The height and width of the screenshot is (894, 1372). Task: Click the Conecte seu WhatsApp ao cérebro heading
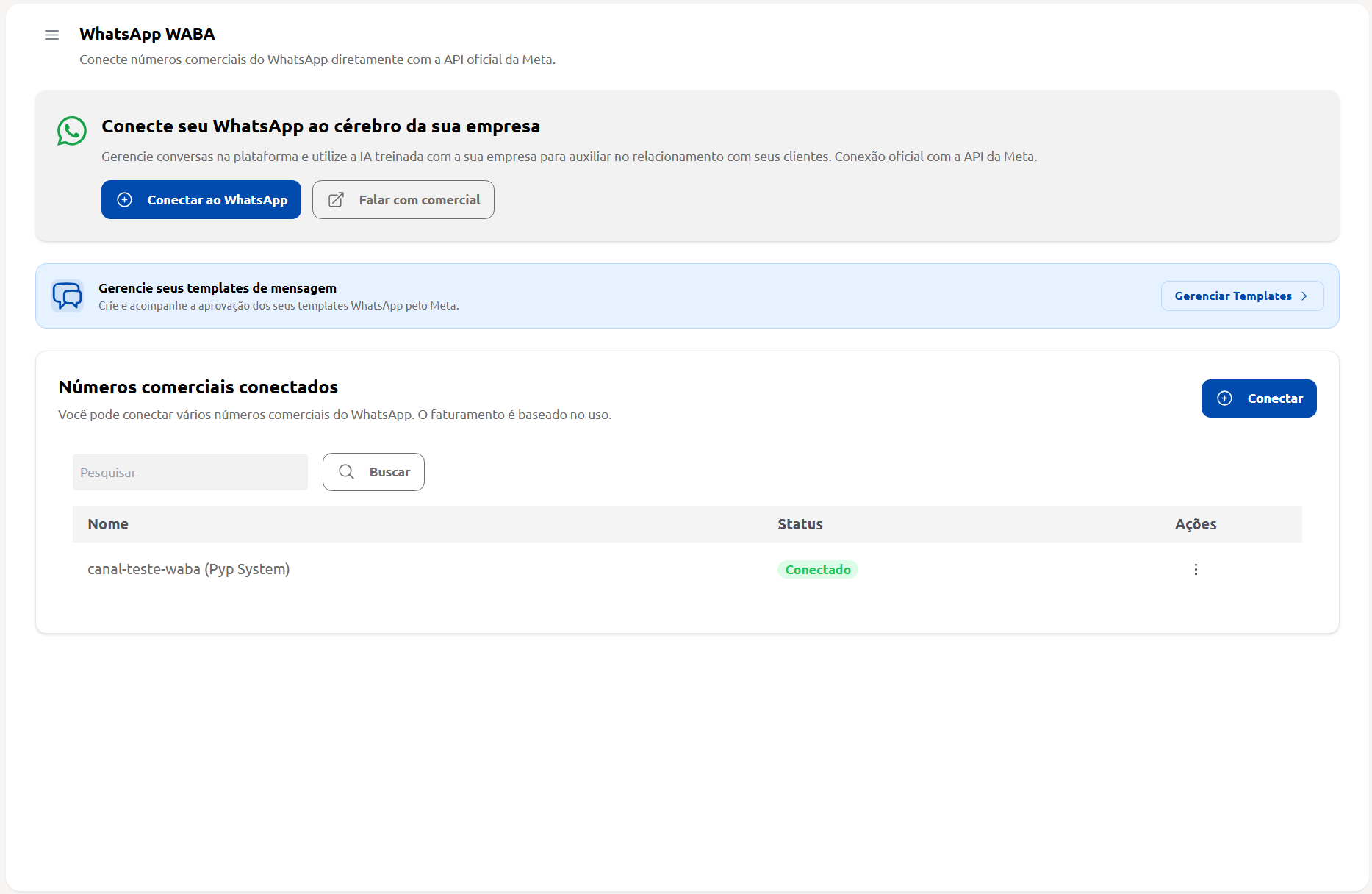320,126
